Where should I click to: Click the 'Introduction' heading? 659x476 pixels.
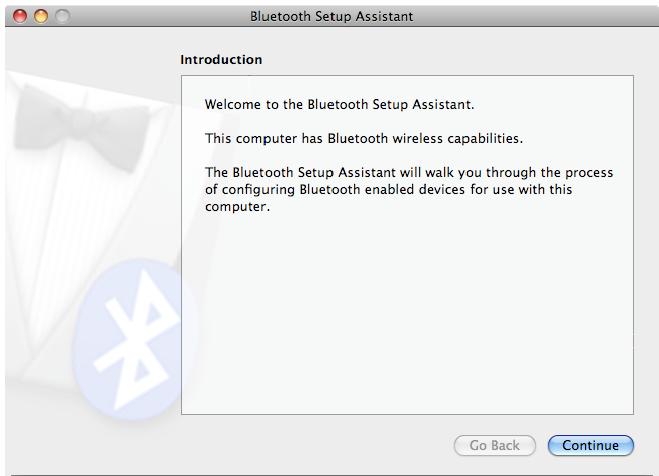[x=221, y=60]
